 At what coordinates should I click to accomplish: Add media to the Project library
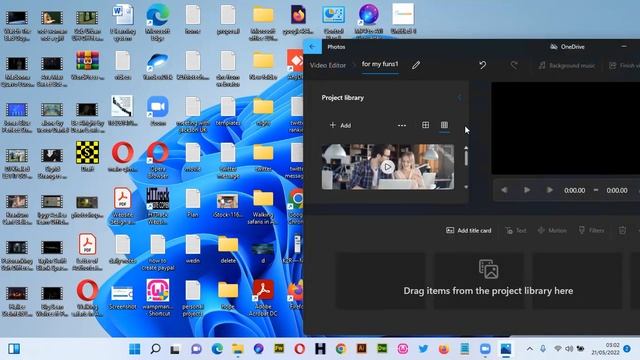pyautogui.click(x=340, y=125)
